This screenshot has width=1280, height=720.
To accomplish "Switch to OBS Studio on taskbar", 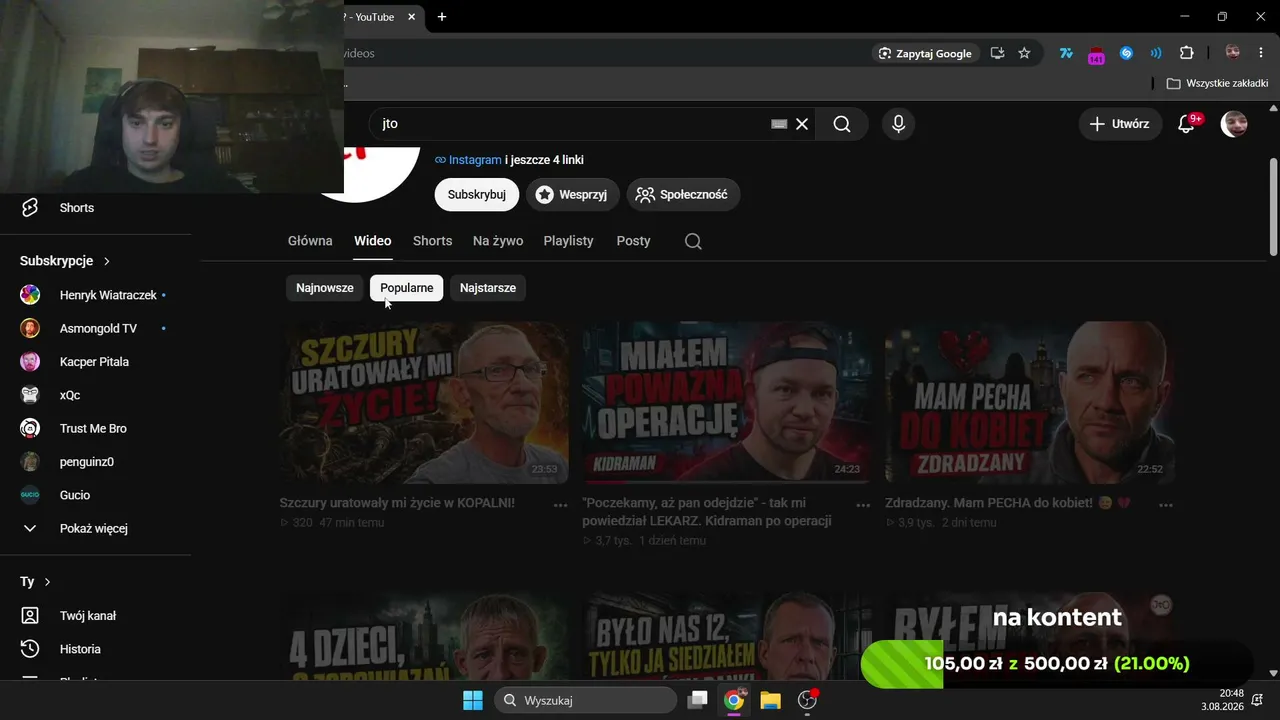I will click(x=807, y=700).
